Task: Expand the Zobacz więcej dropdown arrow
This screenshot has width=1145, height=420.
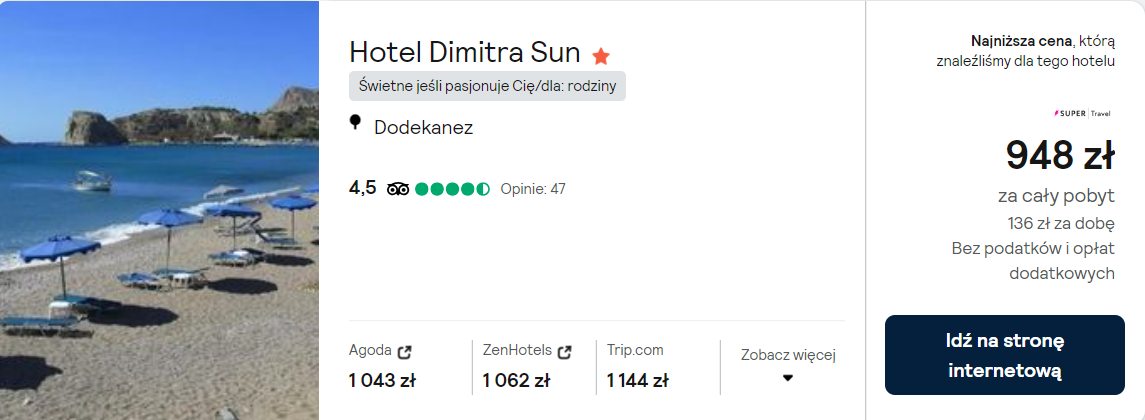Action: pos(787,378)
